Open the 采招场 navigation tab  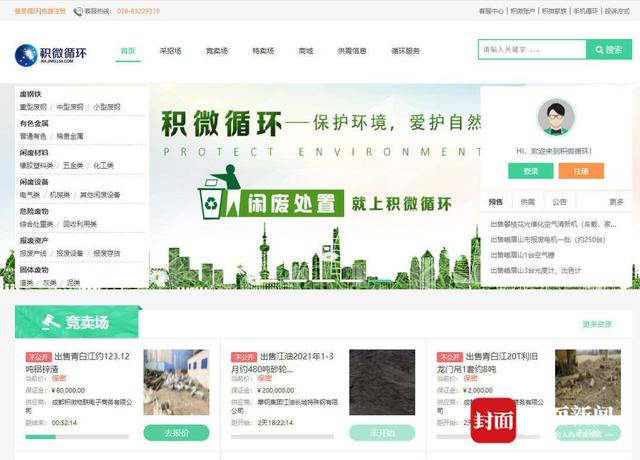click(x=170, y=51)
